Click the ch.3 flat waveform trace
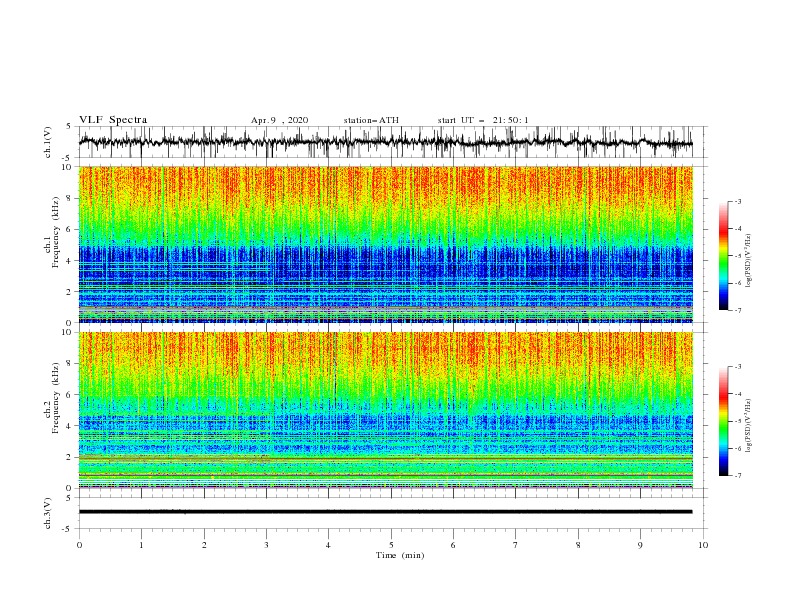This screenshot has width=792, height=612. (385, 512)
